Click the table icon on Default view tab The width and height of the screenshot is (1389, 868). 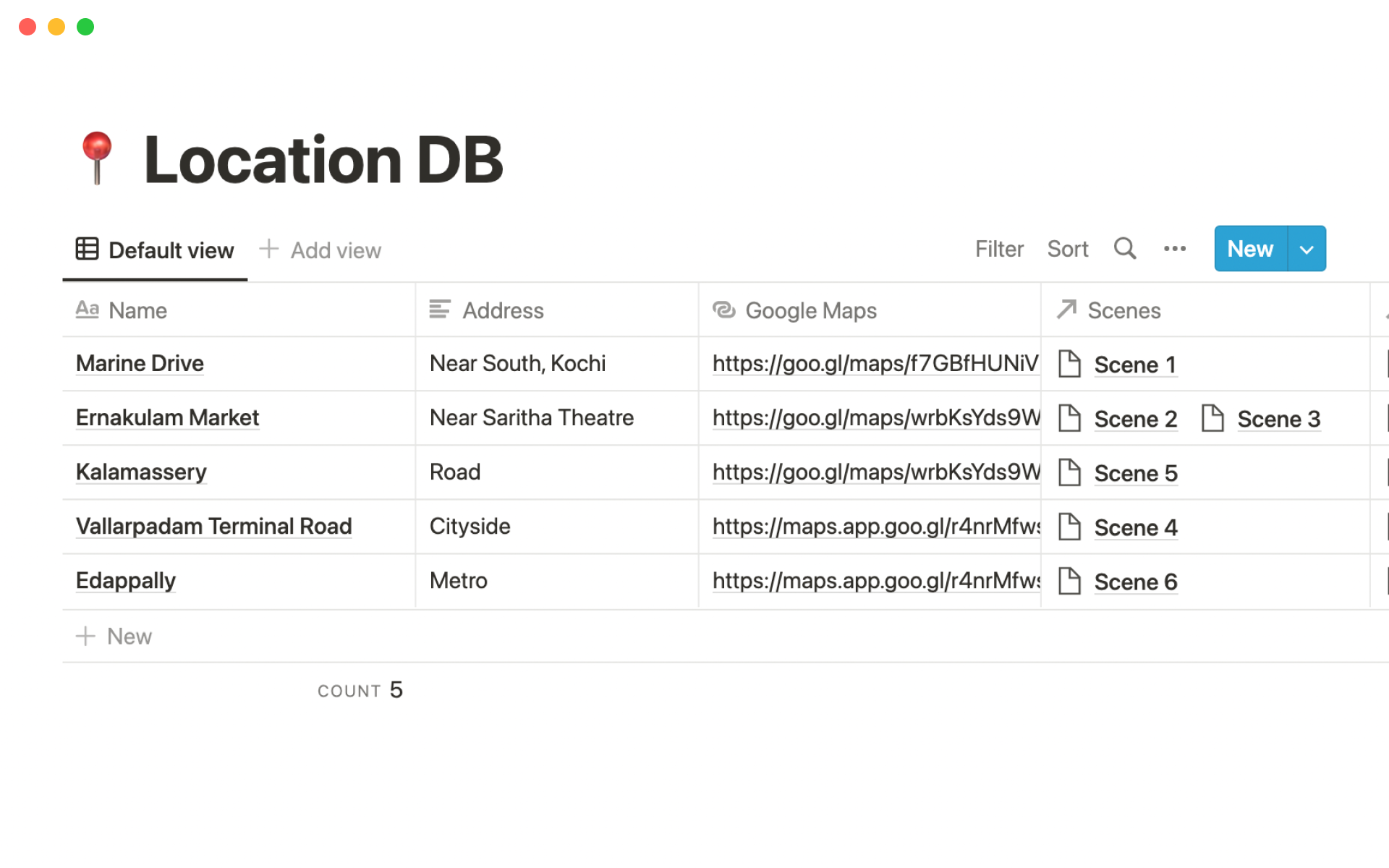[x=87, y=249]
